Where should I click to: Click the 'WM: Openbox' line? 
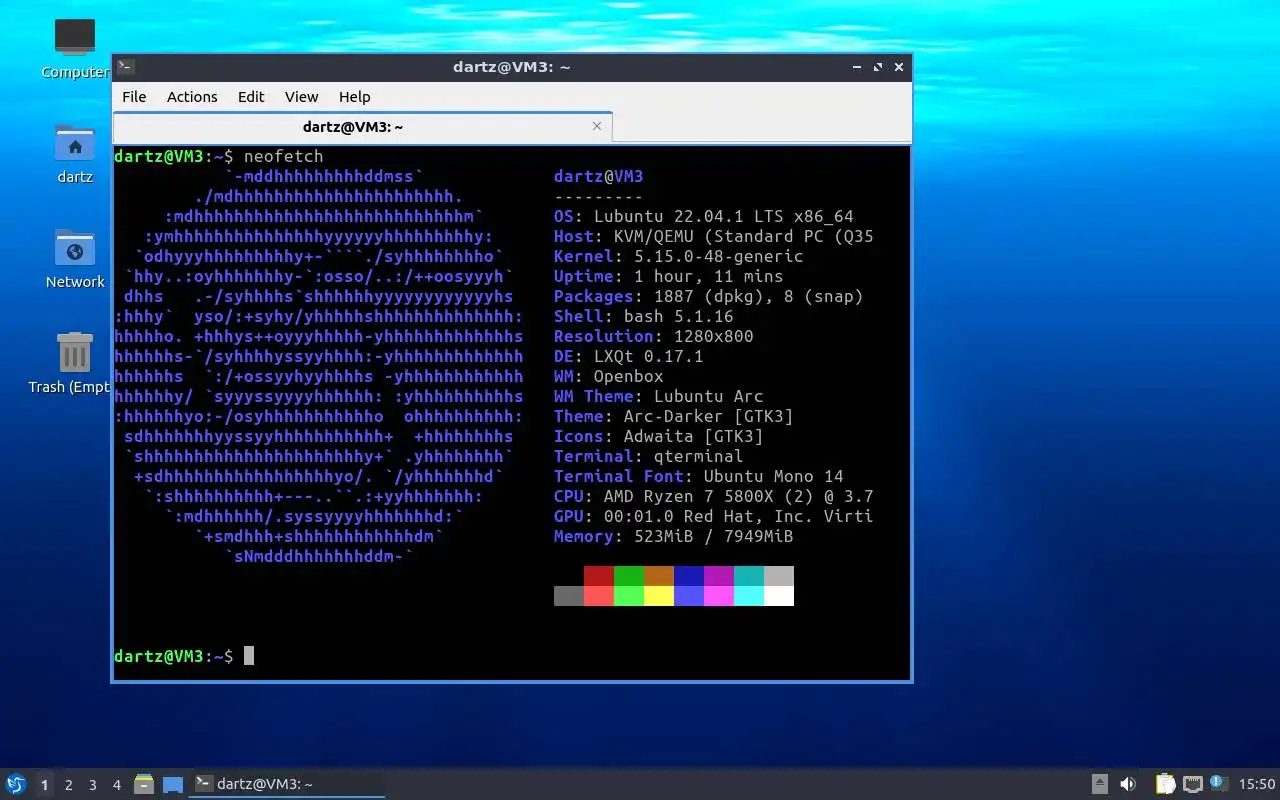pyautogui.click(x=609, y=376)
